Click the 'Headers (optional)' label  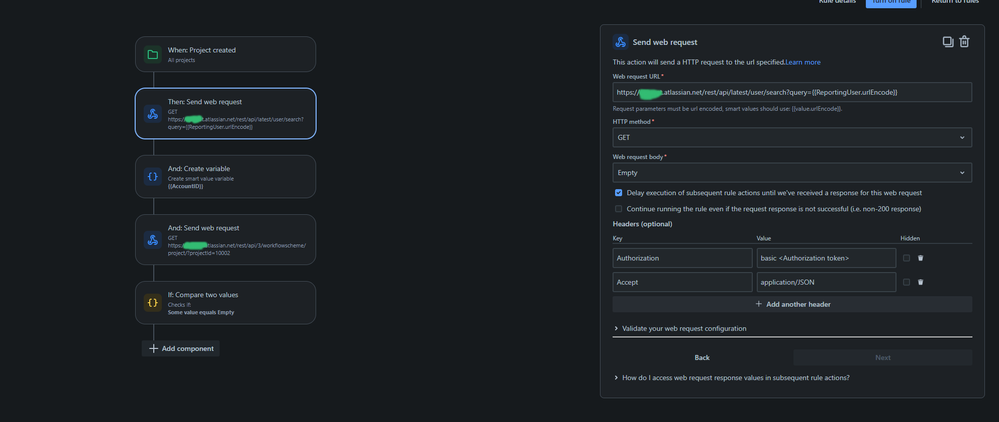click(x=642, y=224)
